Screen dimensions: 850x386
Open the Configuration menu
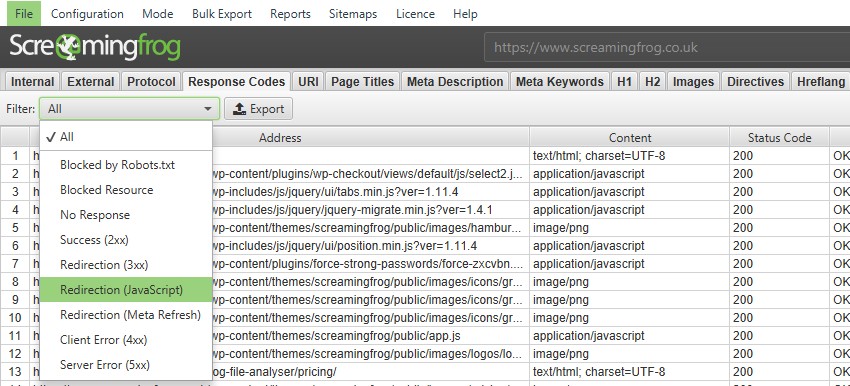[87, 14]
